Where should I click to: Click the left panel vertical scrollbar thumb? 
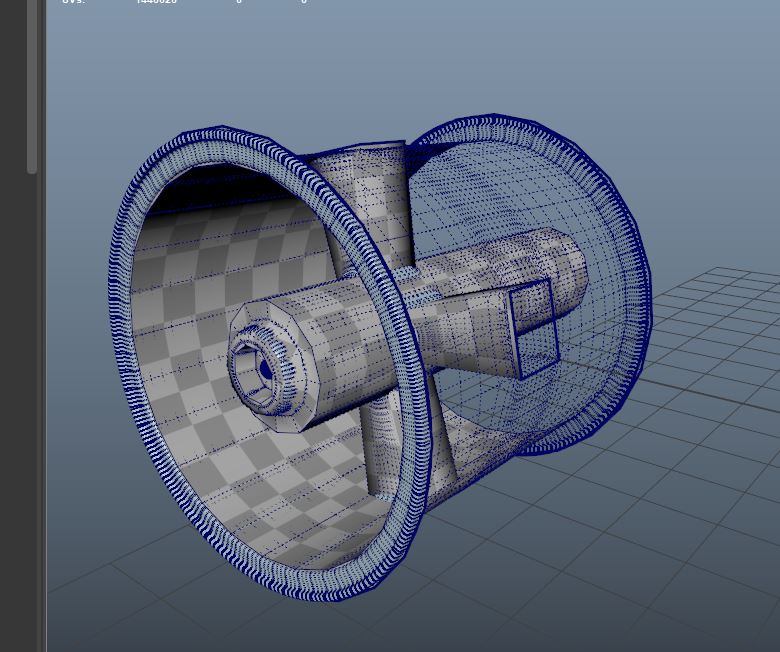coord(32,87)
